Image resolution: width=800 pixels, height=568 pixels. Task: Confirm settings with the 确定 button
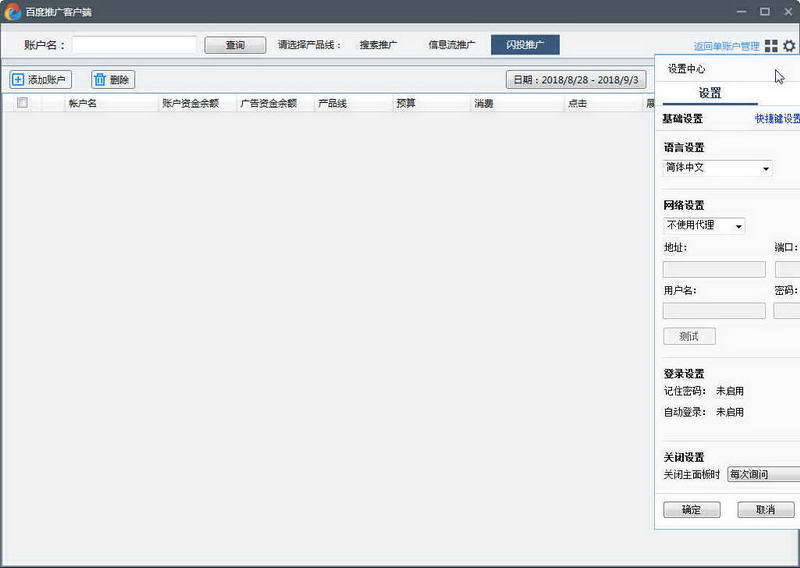click(692, 509)
